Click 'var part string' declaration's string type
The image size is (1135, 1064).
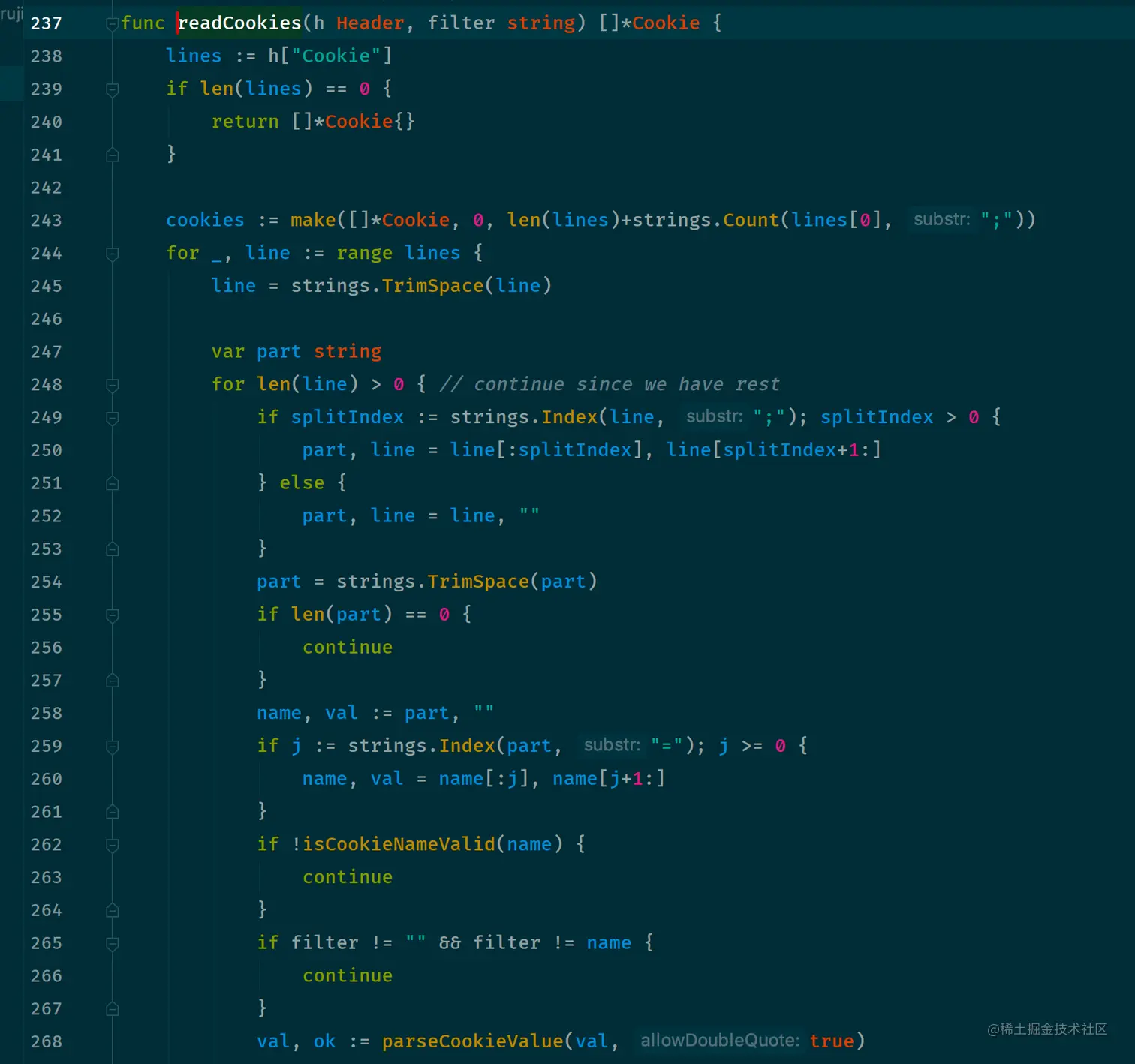pos(348,352)
